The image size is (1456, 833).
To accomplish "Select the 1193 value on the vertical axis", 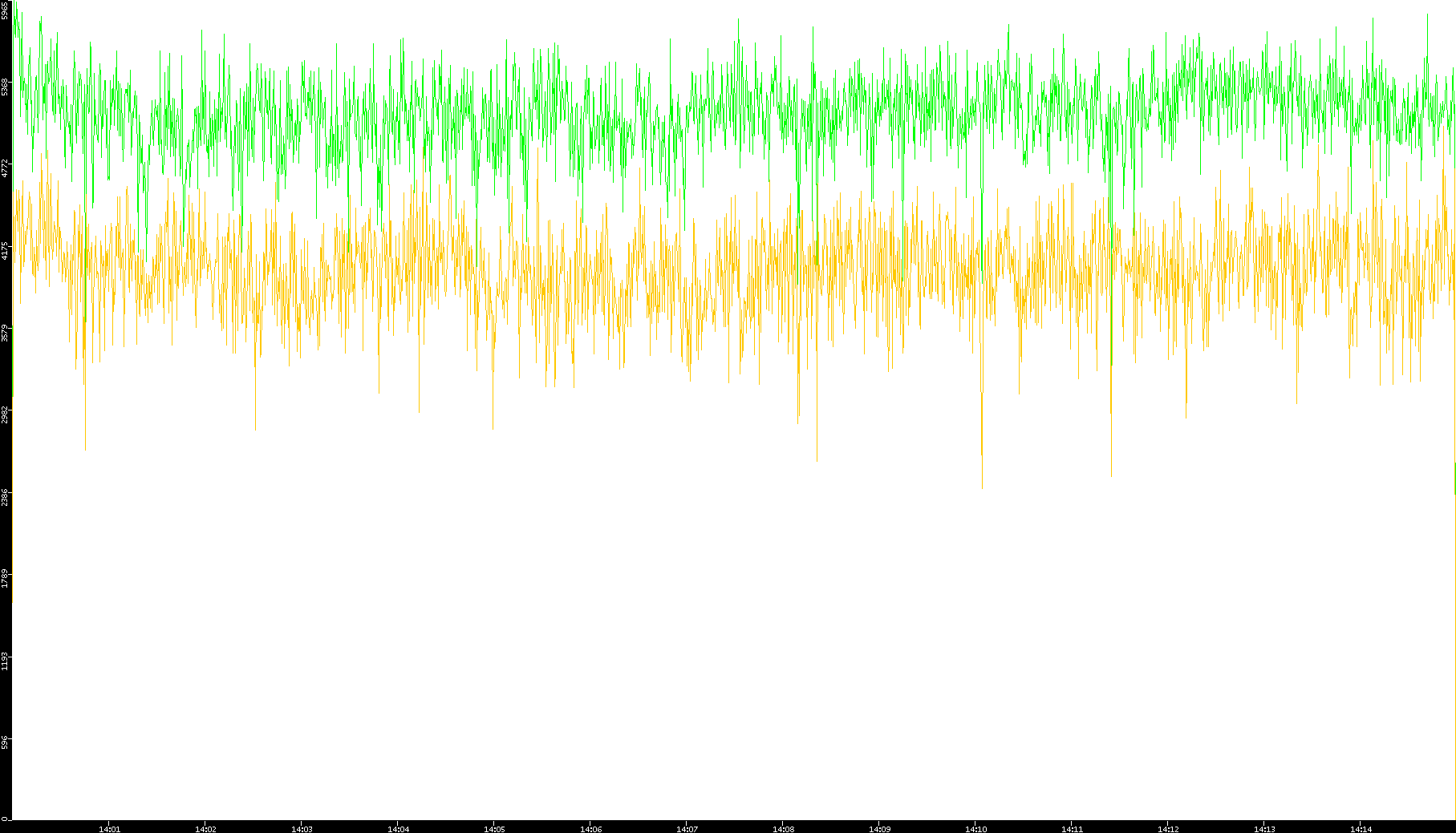I will (x=5, y=661).
